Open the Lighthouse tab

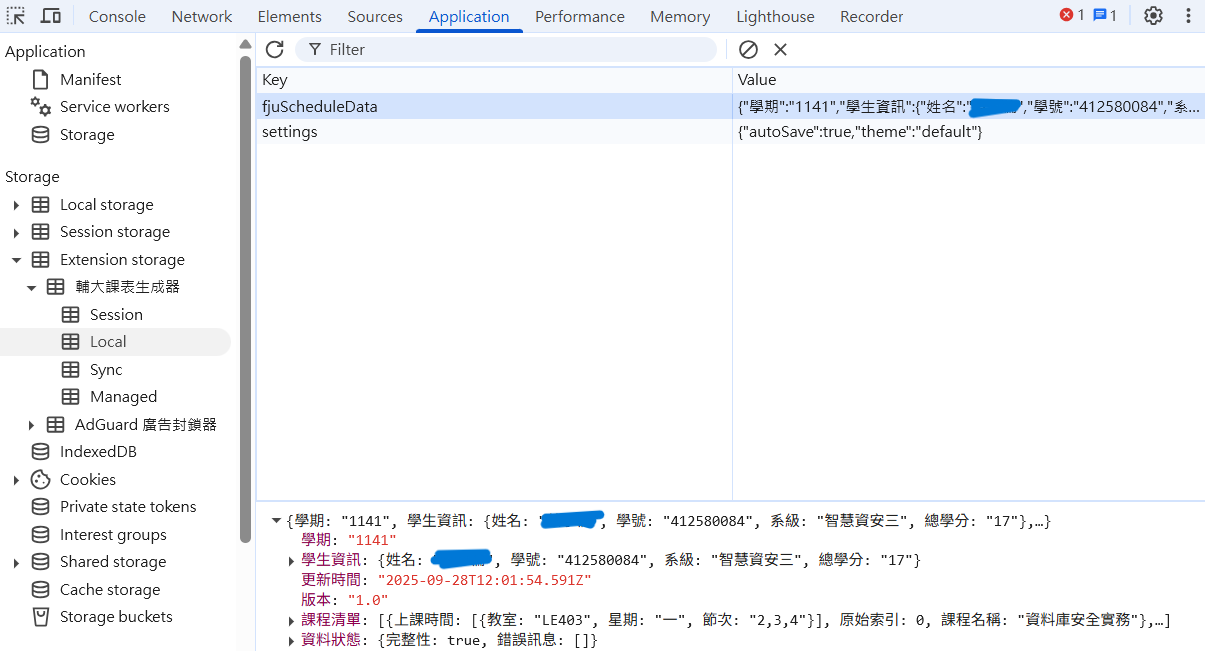(775, 17)
